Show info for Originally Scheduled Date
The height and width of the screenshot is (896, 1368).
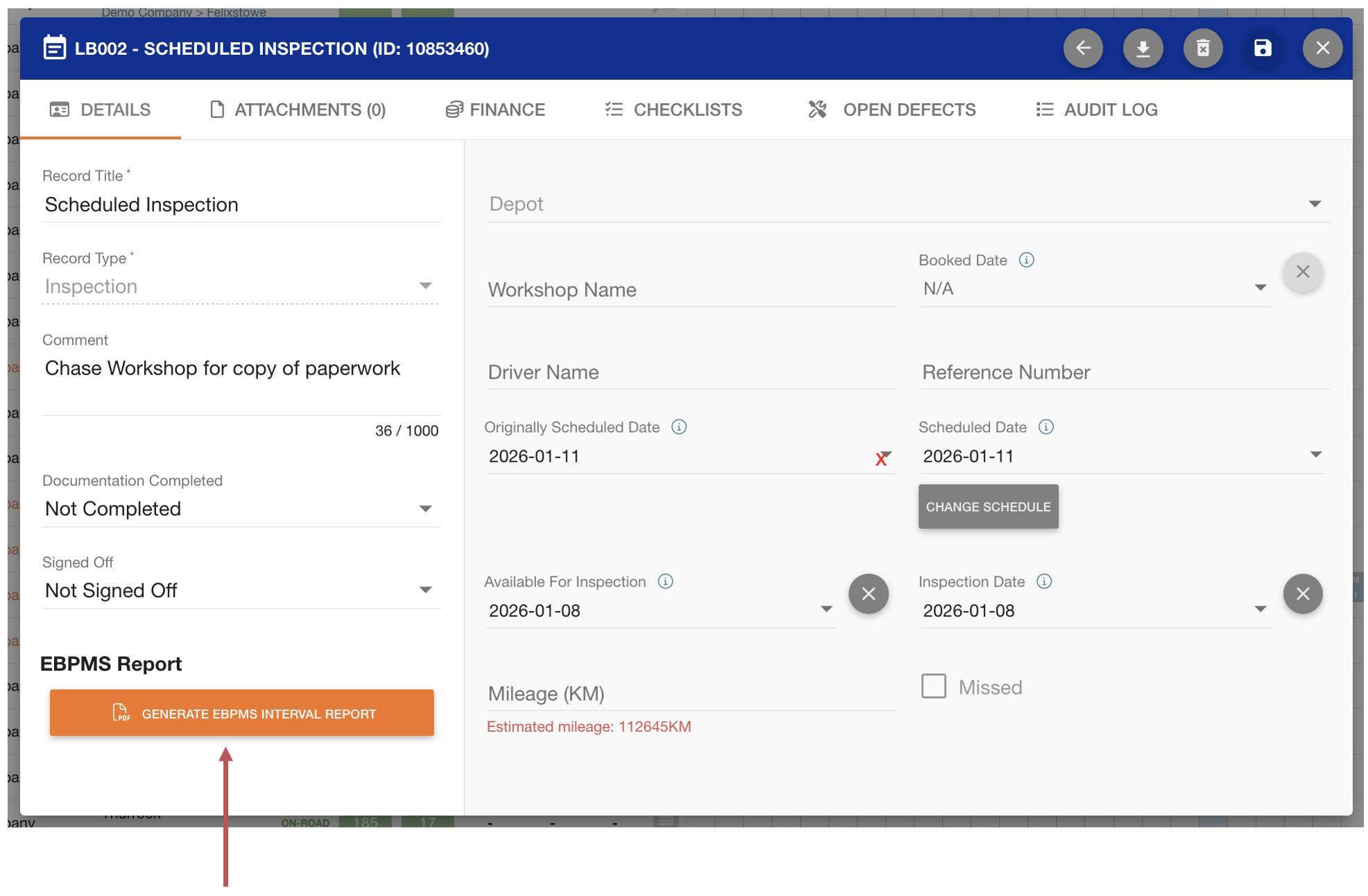(679, 427)
